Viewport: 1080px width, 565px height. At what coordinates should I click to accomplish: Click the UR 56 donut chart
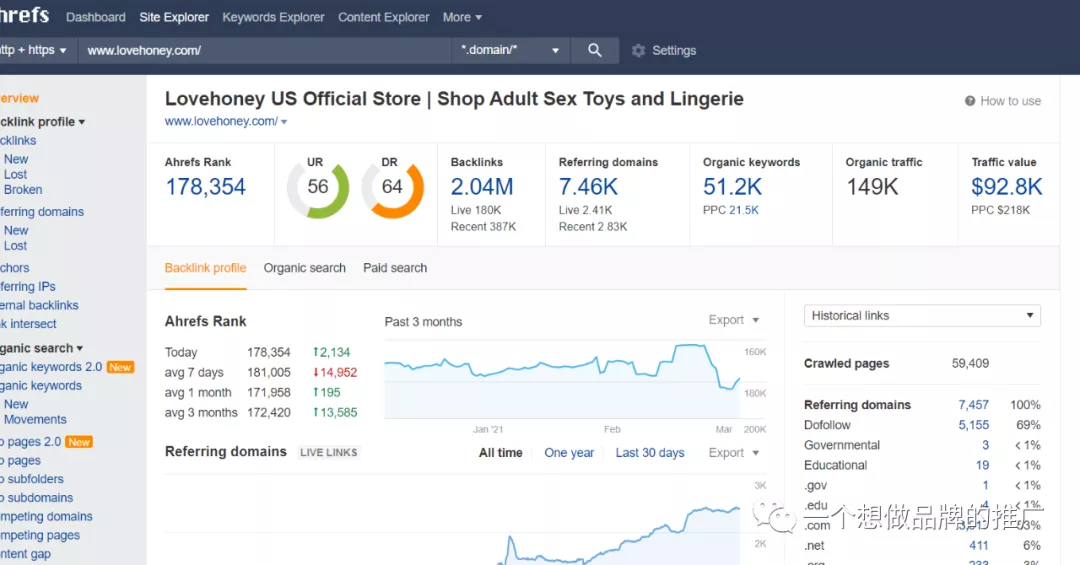318,188
